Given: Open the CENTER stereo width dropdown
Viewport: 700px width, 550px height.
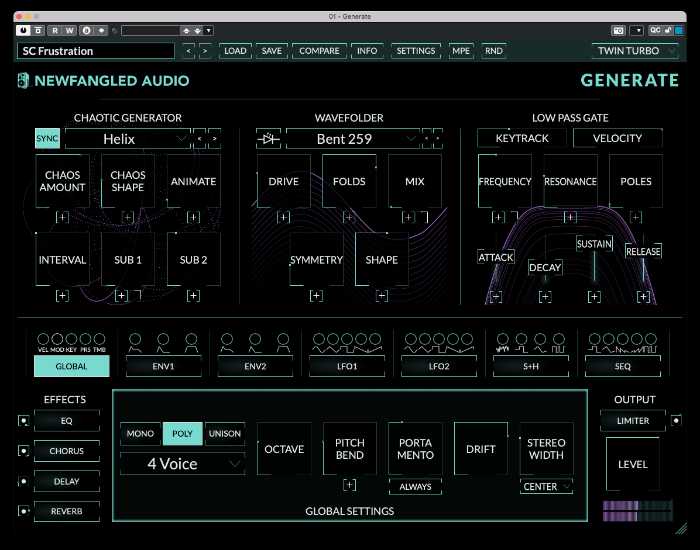Looking at the screenshot, I should 546,487.
